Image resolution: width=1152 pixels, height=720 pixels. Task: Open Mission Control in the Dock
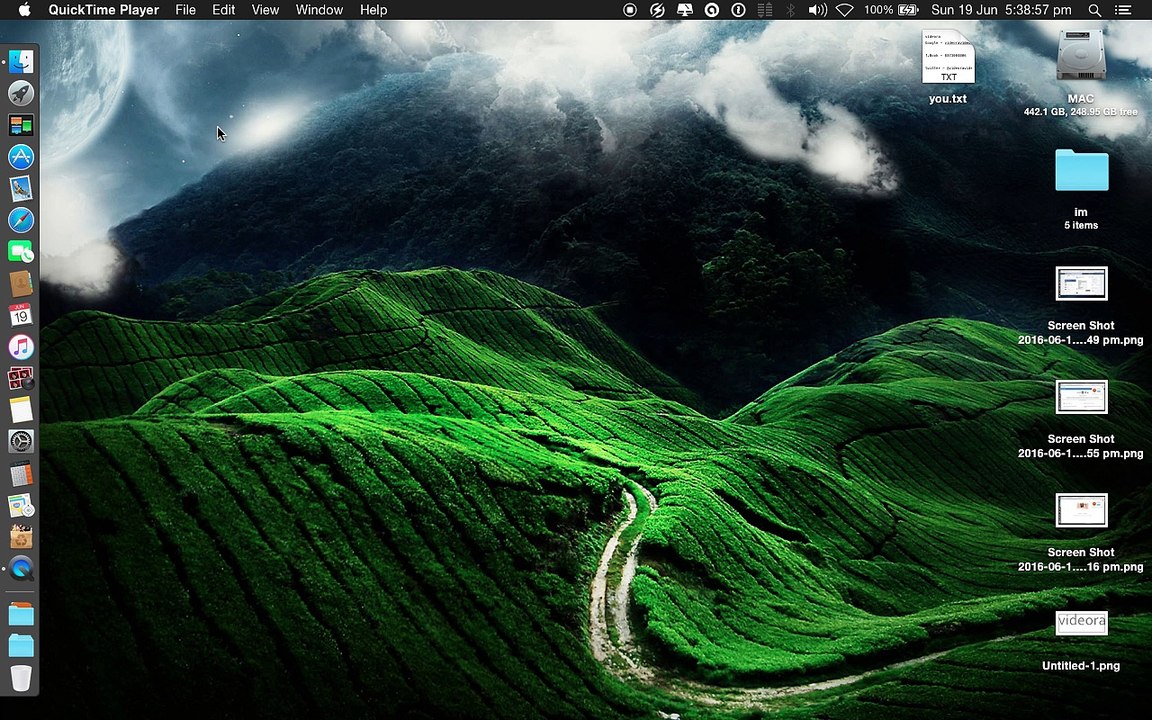pos(21,125)
